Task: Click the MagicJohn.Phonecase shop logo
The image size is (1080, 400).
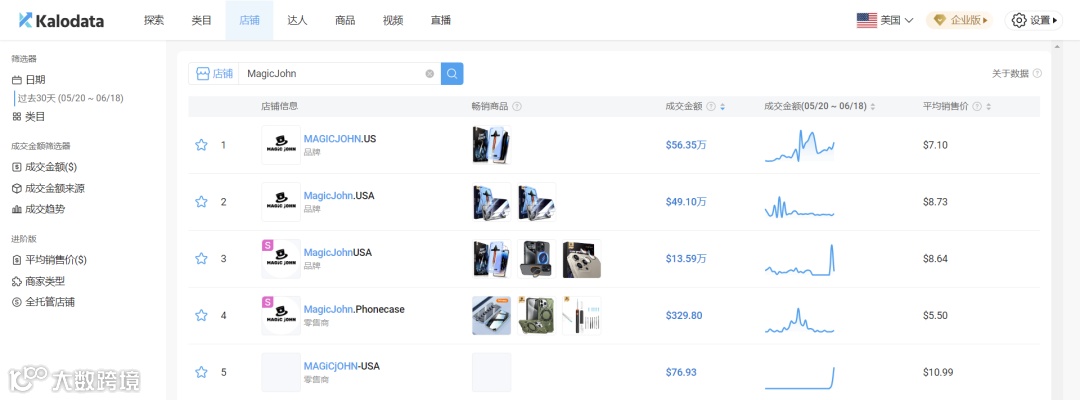Action: (281, 315)
